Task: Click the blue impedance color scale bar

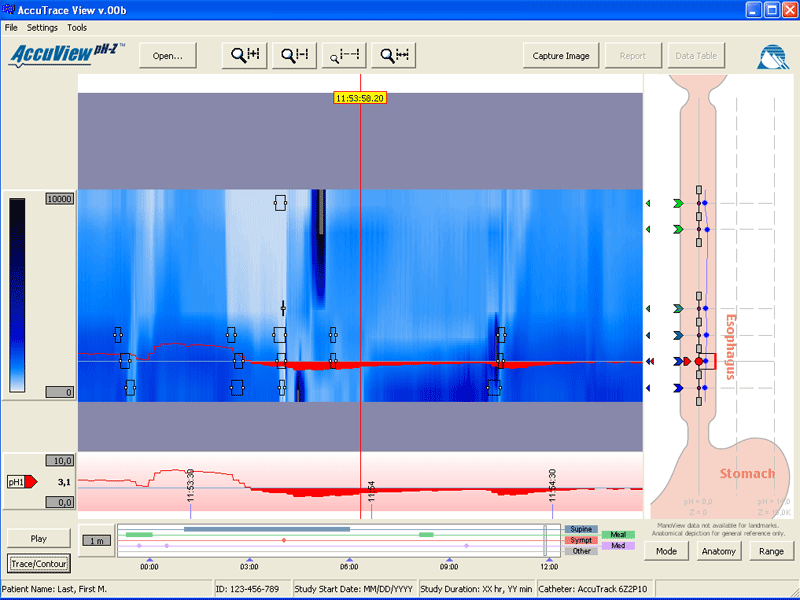Action: click(17, 295)
